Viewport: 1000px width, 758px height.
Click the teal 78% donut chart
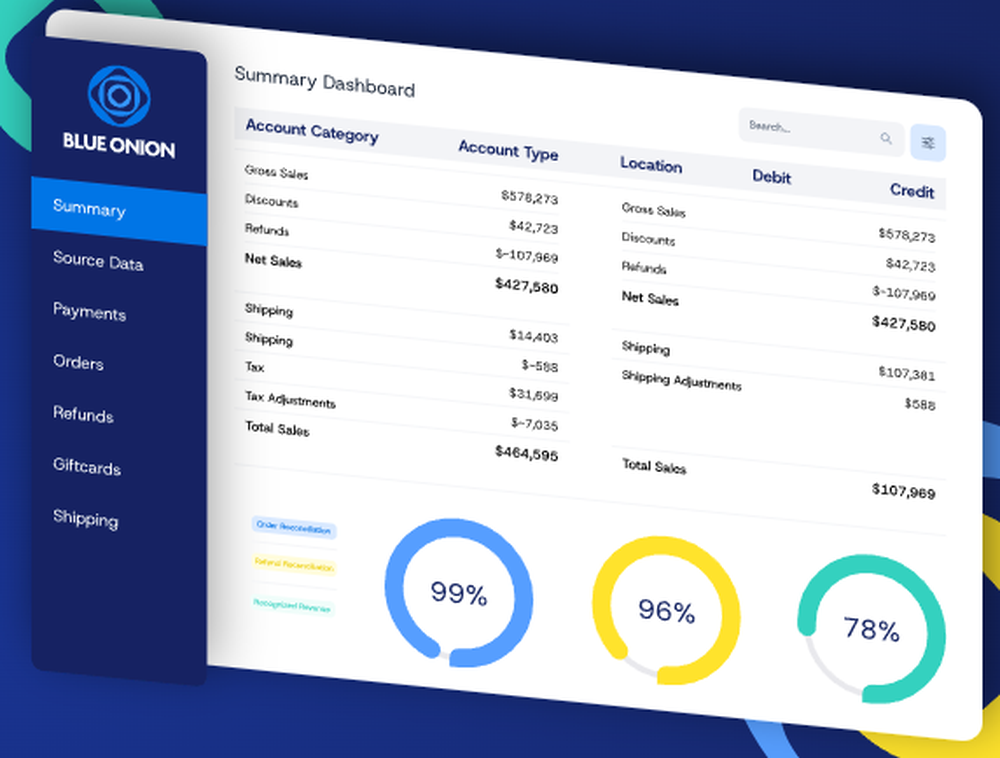(871, 629)
